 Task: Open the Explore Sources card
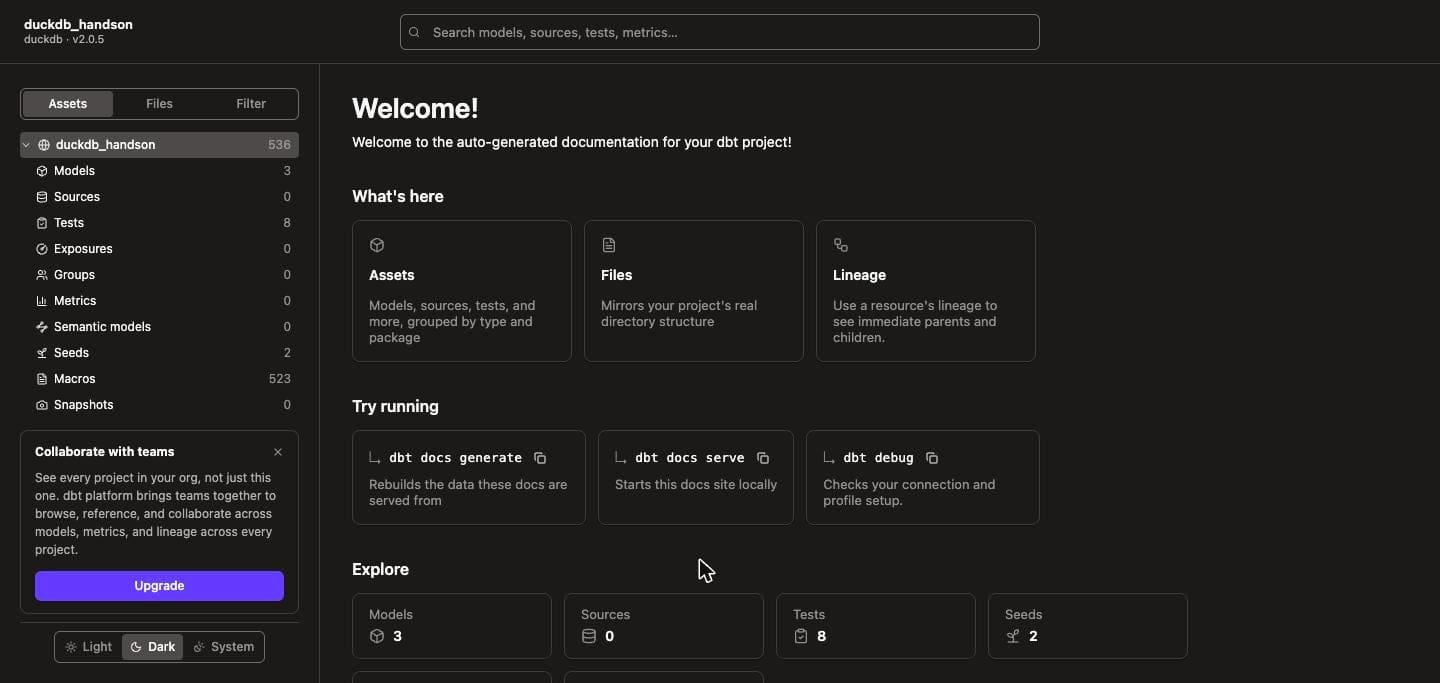coord(664,626)
